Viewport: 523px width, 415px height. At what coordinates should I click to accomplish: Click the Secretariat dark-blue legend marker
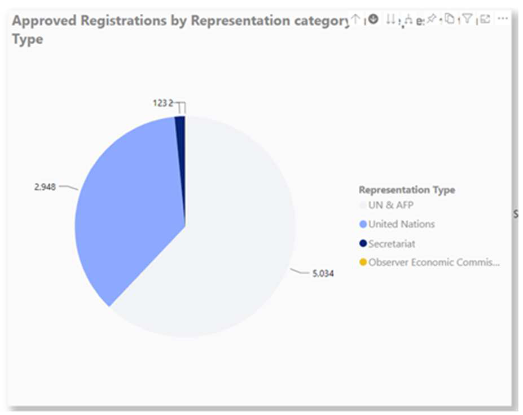(363, 244)
